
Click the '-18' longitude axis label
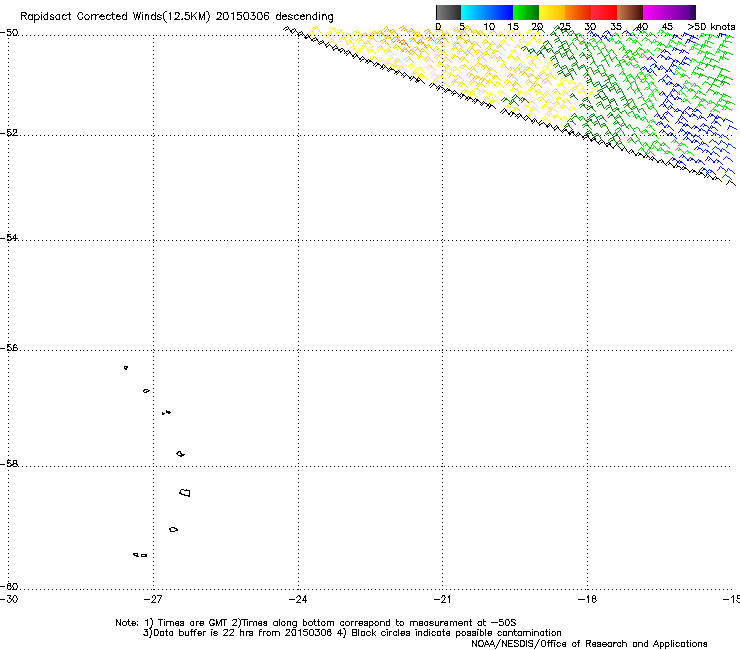588,599
